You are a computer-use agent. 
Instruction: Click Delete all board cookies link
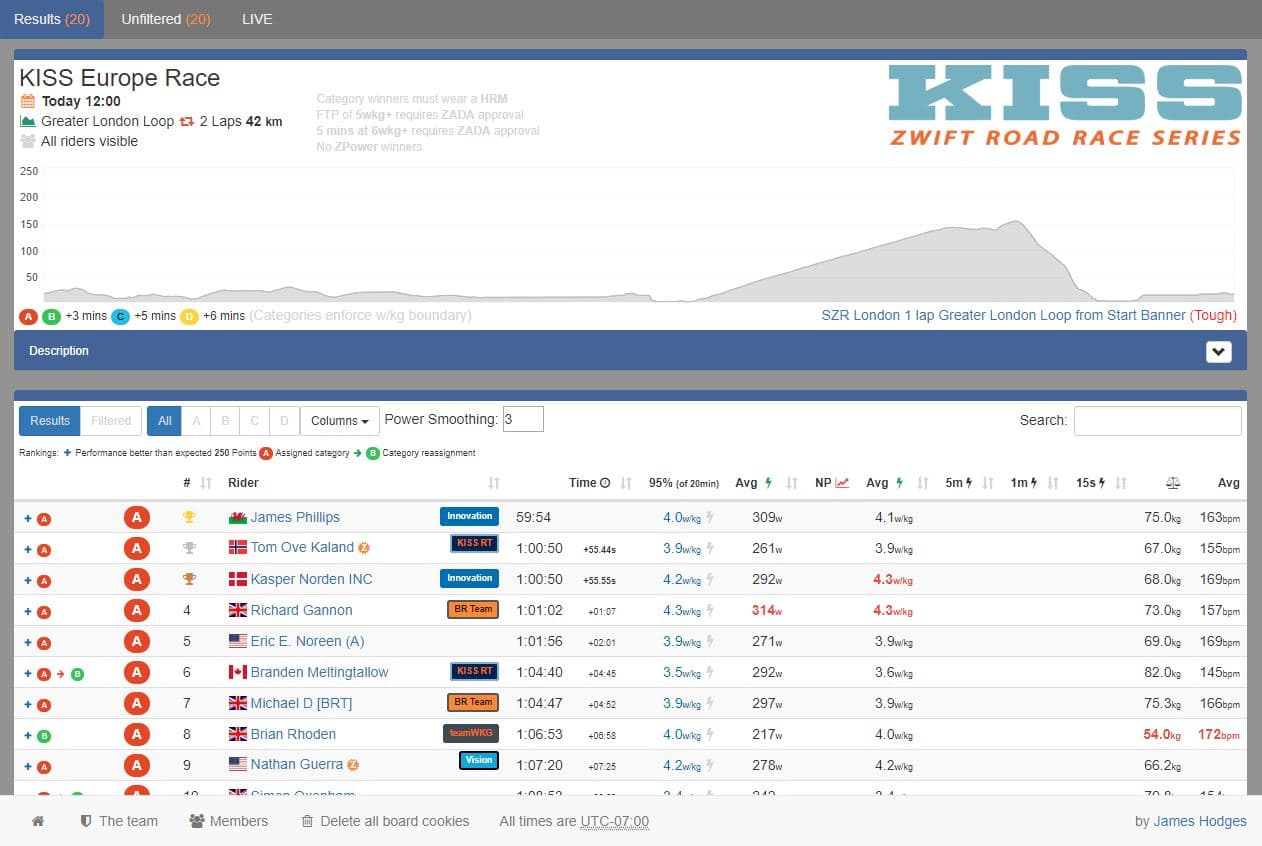[x=394, y=821]
